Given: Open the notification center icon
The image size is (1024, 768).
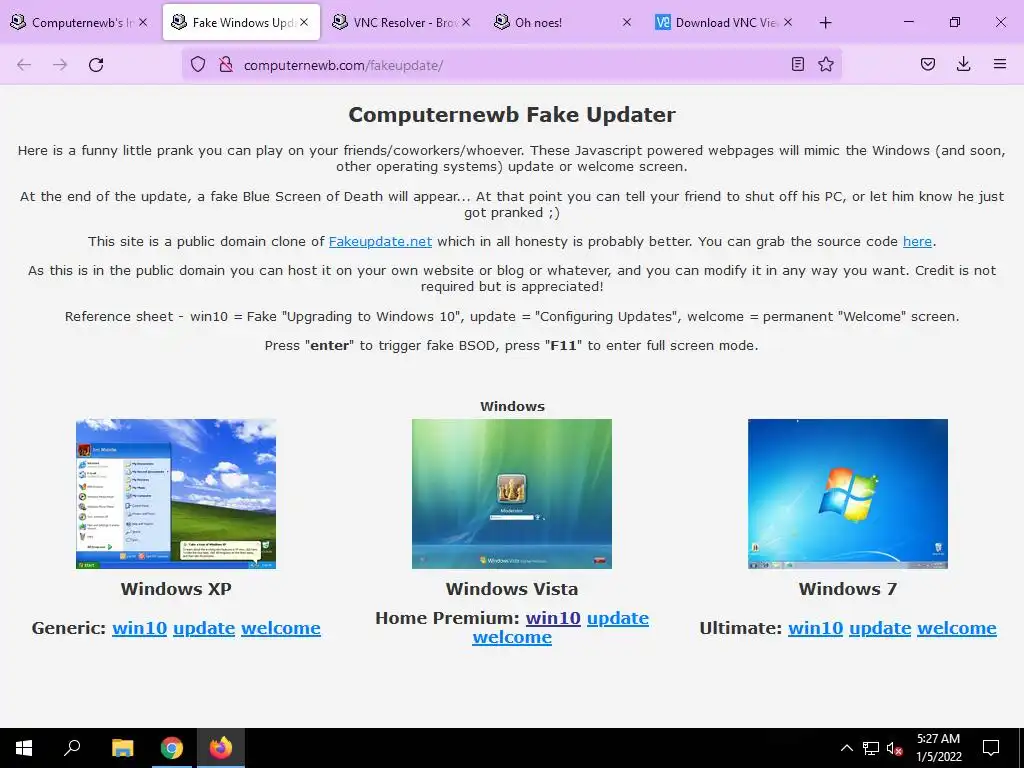Looking at the screenshot, I should tap(991, 748).
